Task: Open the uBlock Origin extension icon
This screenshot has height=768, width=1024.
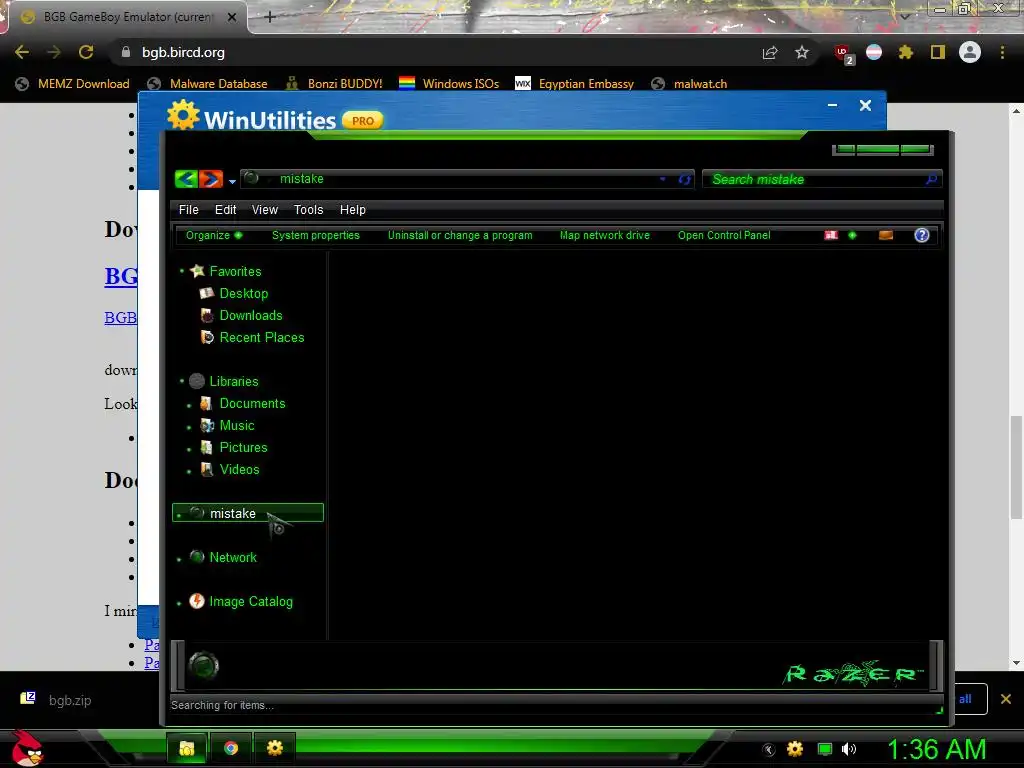Action: point(843,53)
